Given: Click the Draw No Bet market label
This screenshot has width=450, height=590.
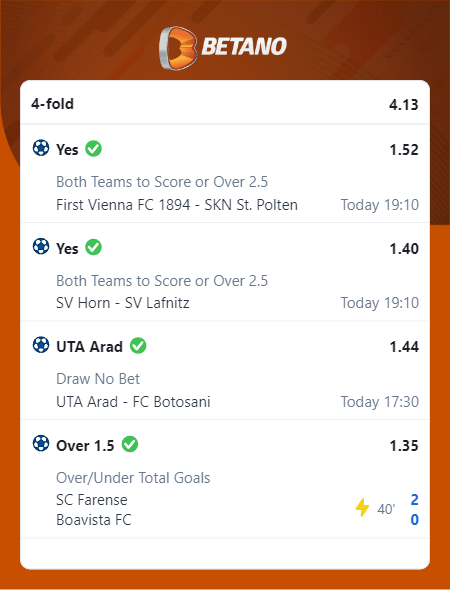Looking at the screenshot, I should [x=98, y=379].
